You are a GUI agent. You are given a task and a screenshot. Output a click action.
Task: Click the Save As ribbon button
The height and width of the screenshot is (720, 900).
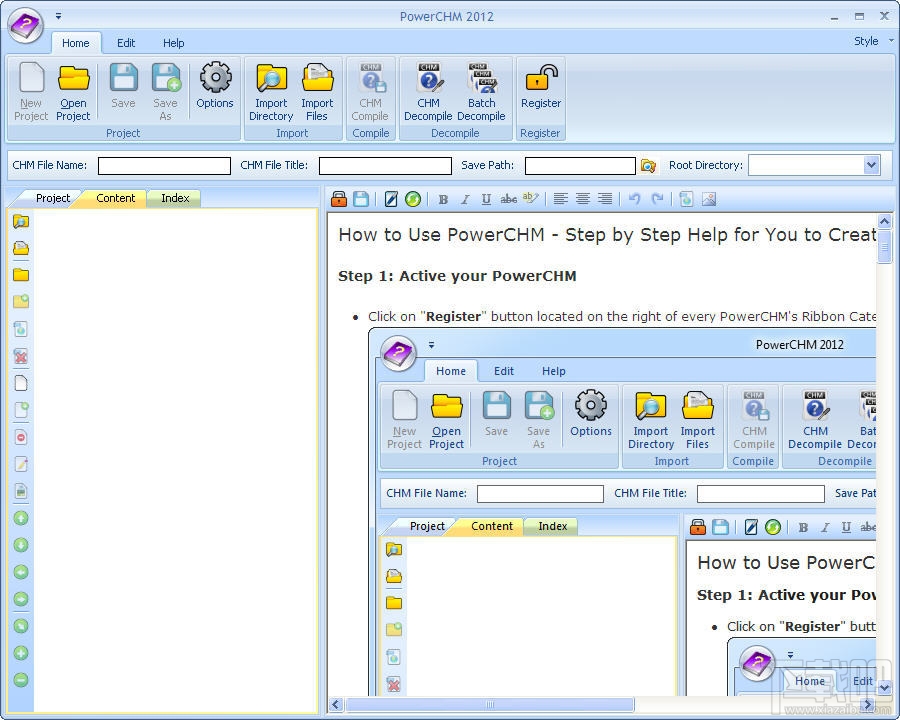[165, 92]
